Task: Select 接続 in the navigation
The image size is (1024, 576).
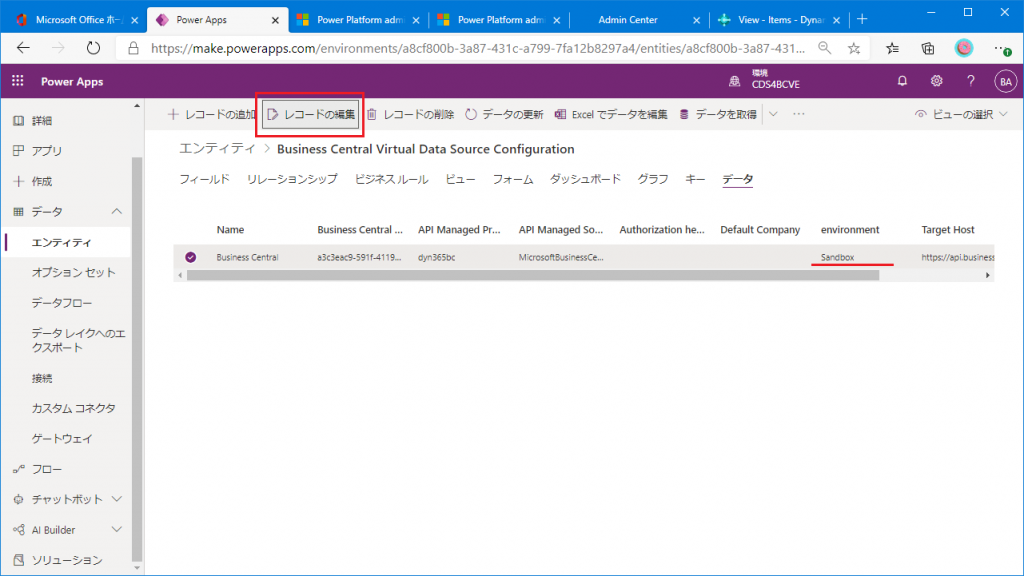Action: pyautogui.click(x=42, y=378)
